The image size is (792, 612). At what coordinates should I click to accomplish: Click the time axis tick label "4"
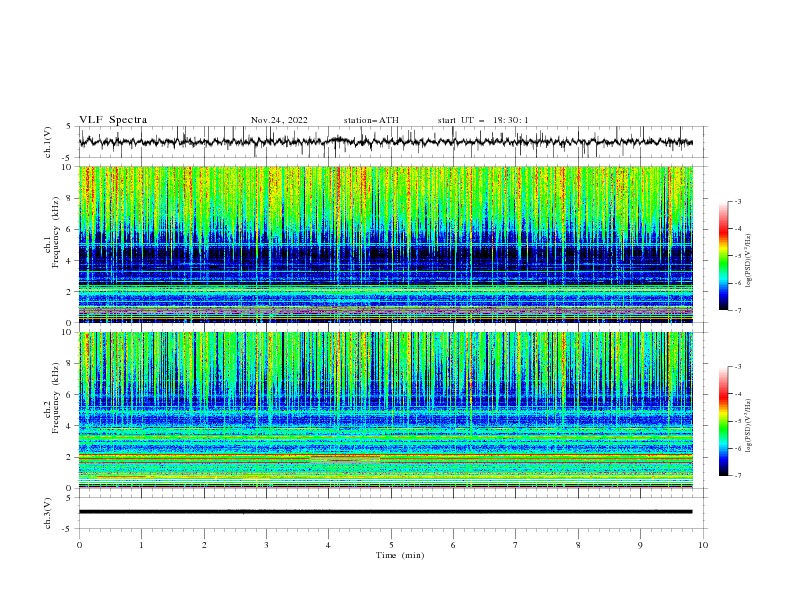(329, 545)
